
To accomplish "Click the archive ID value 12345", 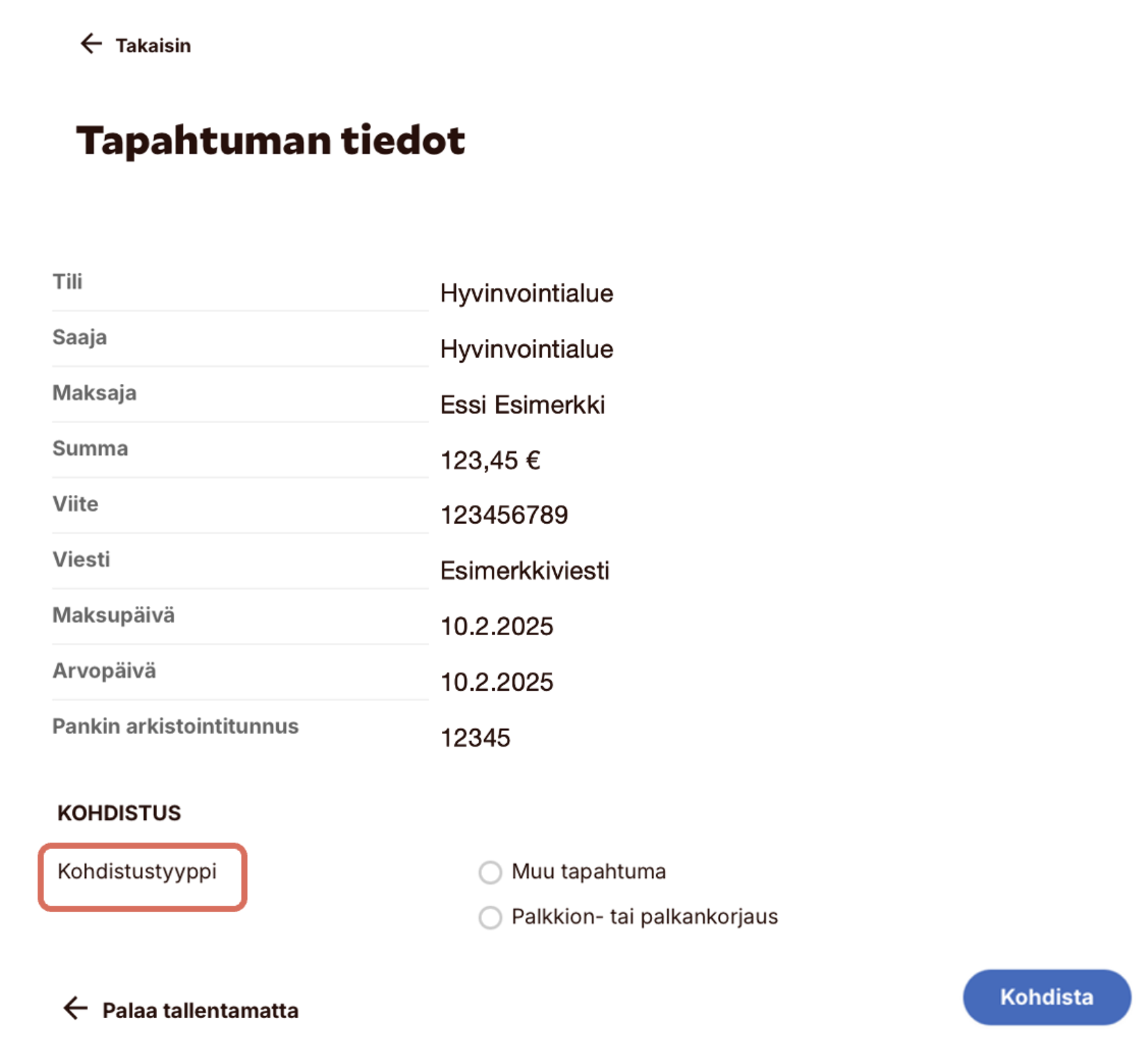I will (475, 737).
